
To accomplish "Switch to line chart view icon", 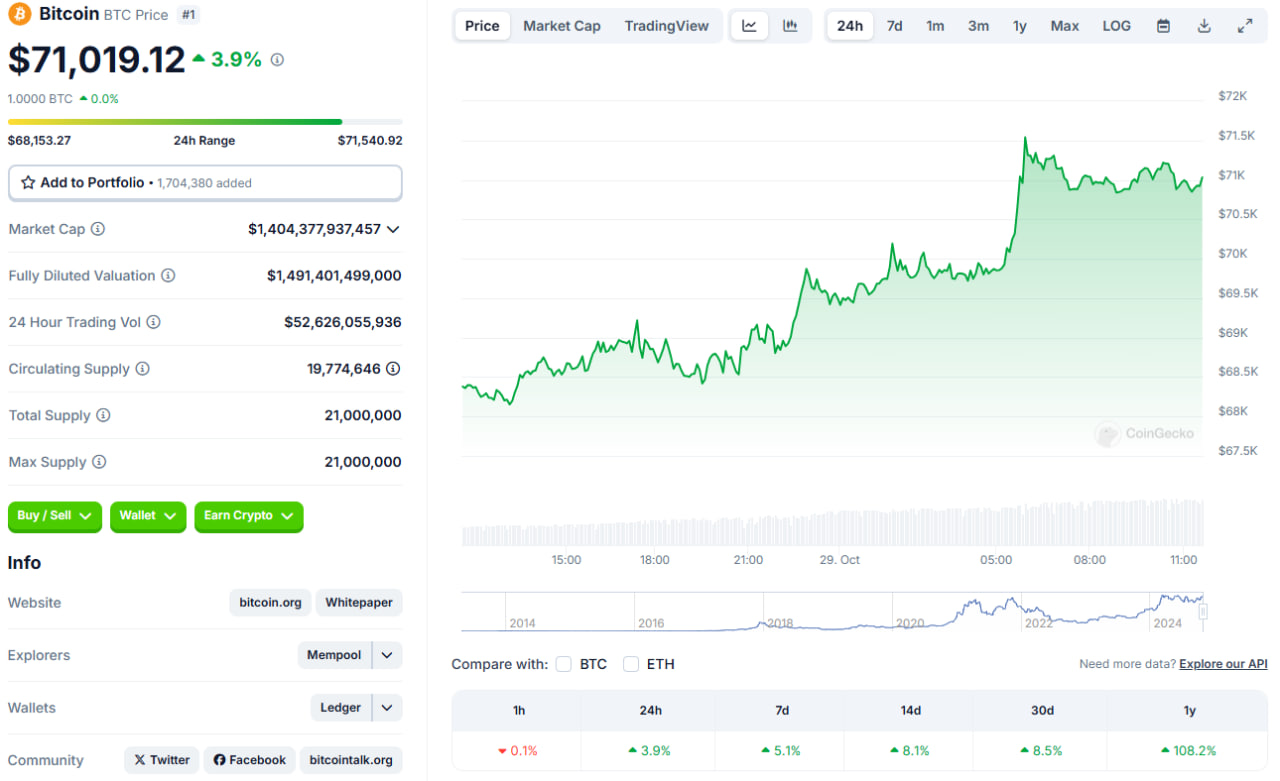I will [x=749, y=26].
